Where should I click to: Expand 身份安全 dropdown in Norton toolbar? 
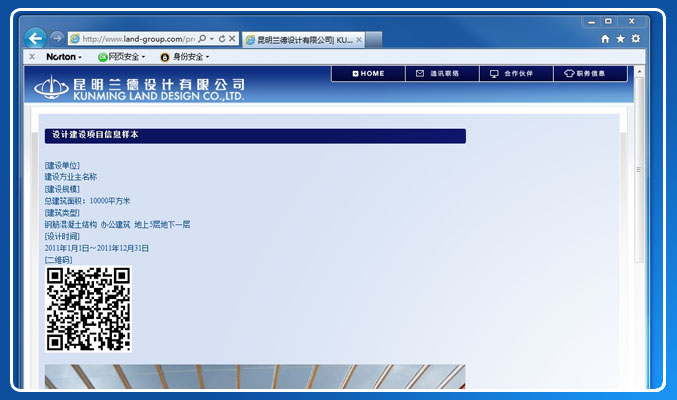[x=207, y=57]
